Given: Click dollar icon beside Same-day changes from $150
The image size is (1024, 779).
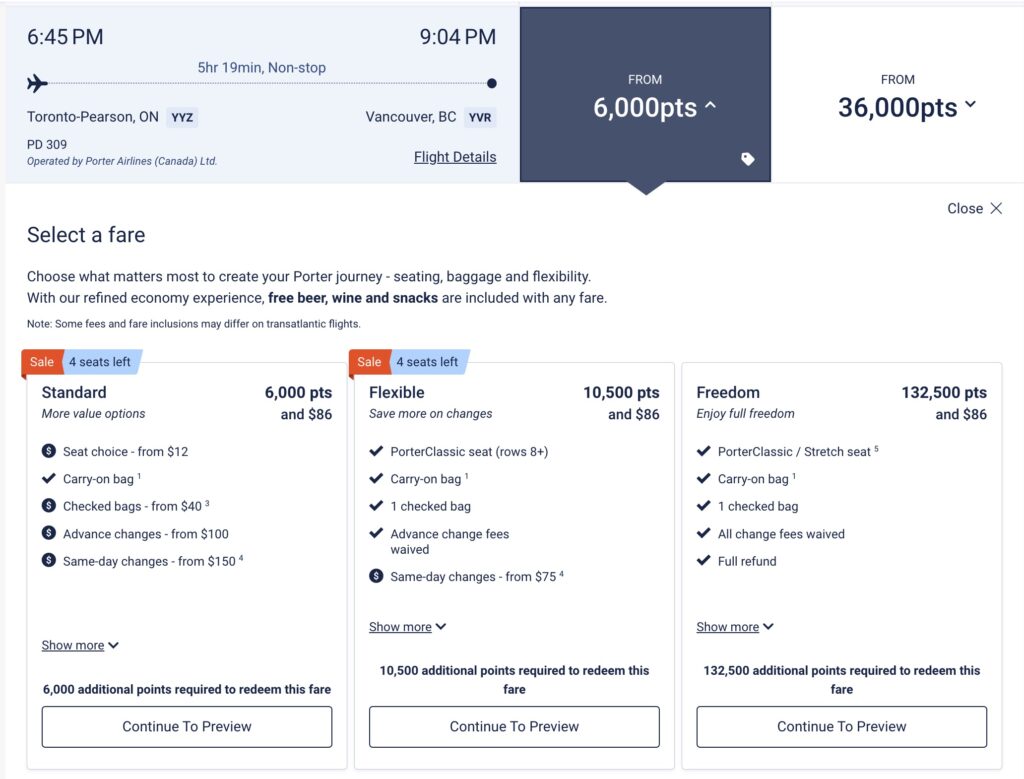Looking at the screenshot, I should click(49, 561).
